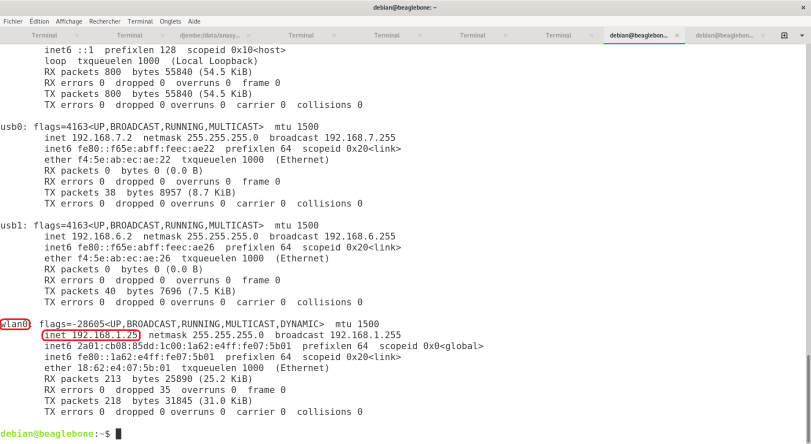Switch to the leftmost Terminal tab
This screenshot has height=444, width=811.
point(42,35)
